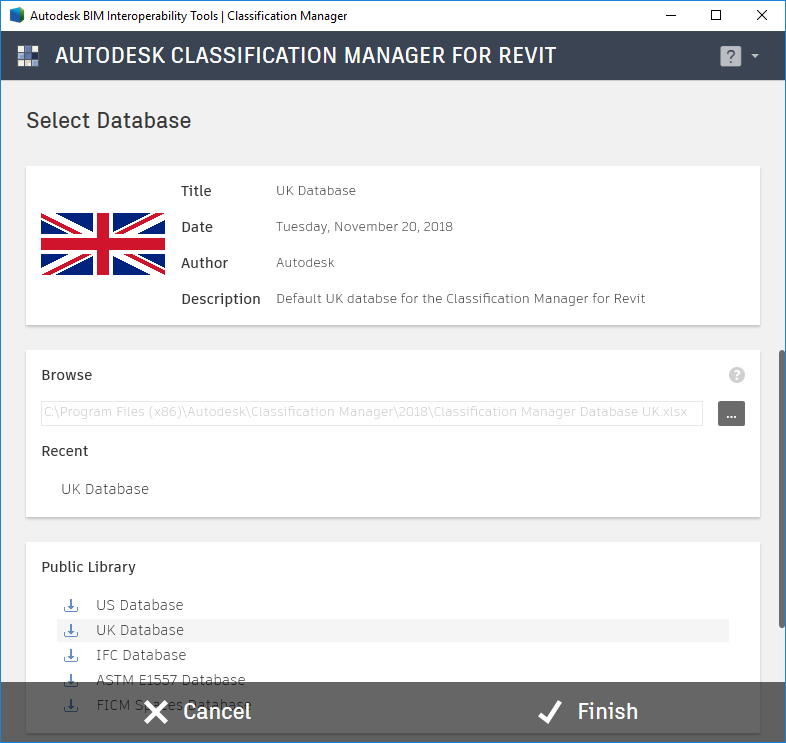Open the help question mark button in header
This screenshot has width=786, height=743.
pos(730,56)
